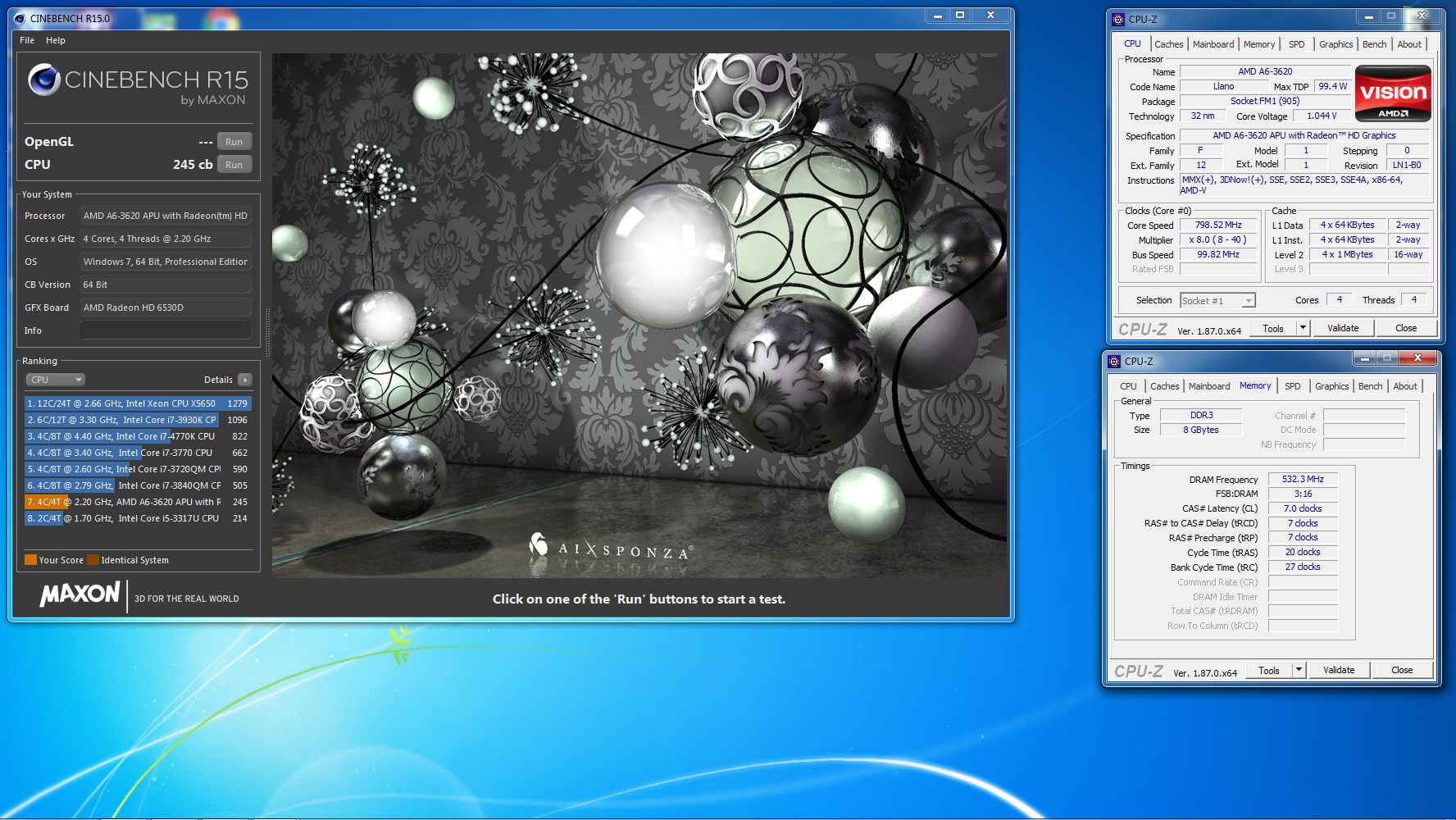Select ranking row AMD A6-3620 APU
The width and height of the screenshot is (1456, 820).
point(138,502)
